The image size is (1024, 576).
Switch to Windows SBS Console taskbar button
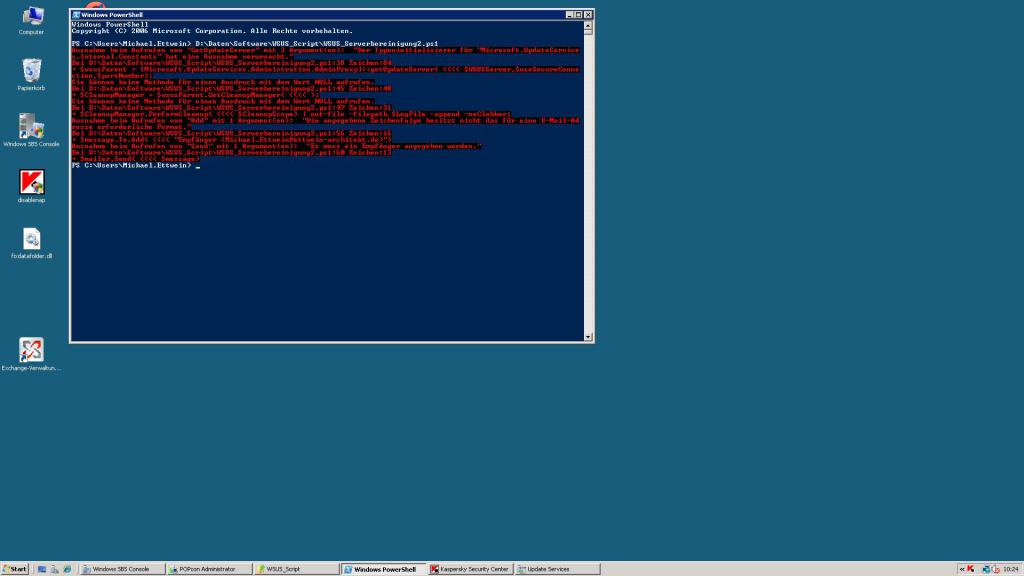click(x=121, y=569)
